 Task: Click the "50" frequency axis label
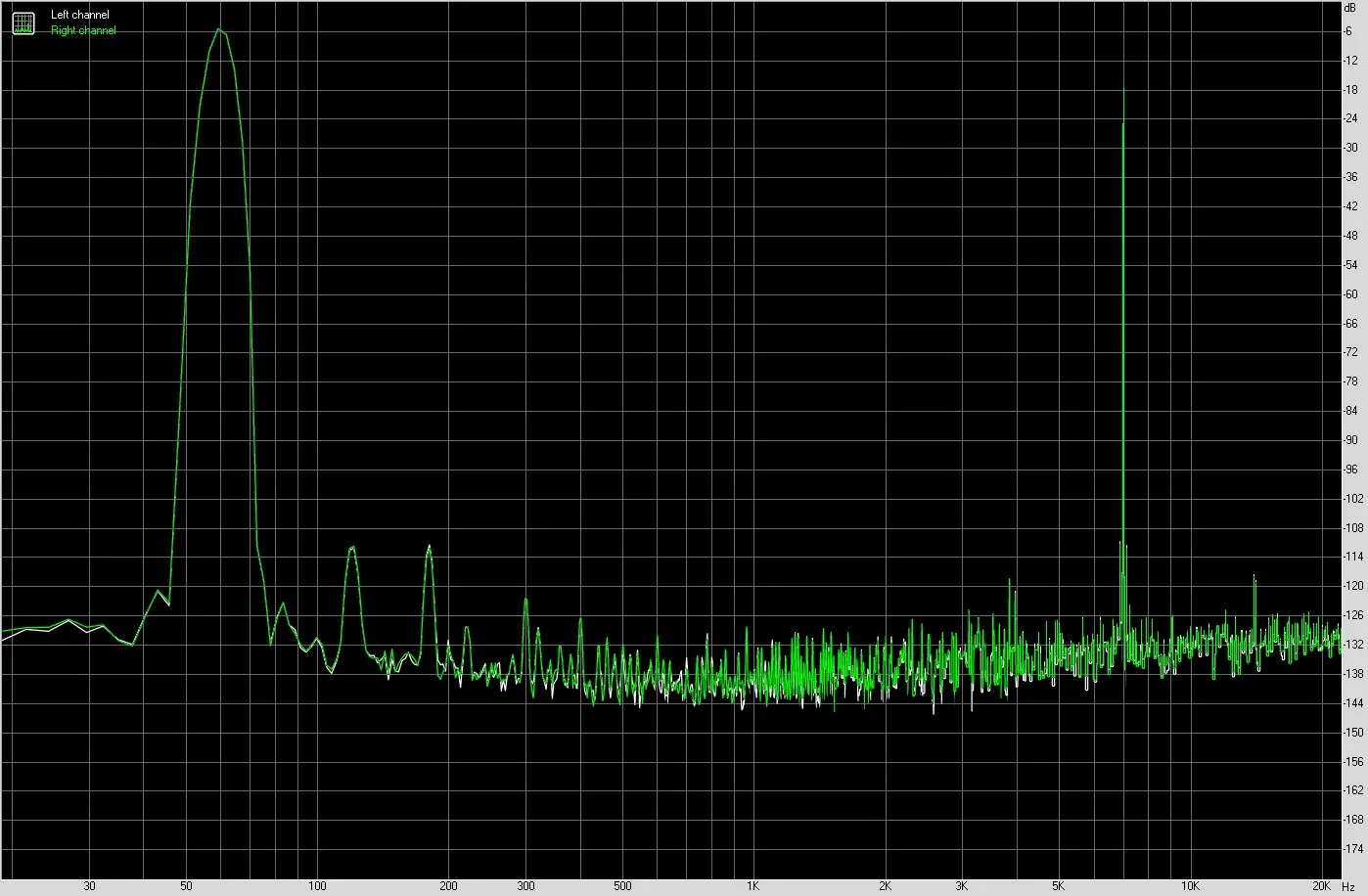pos(186,886)
